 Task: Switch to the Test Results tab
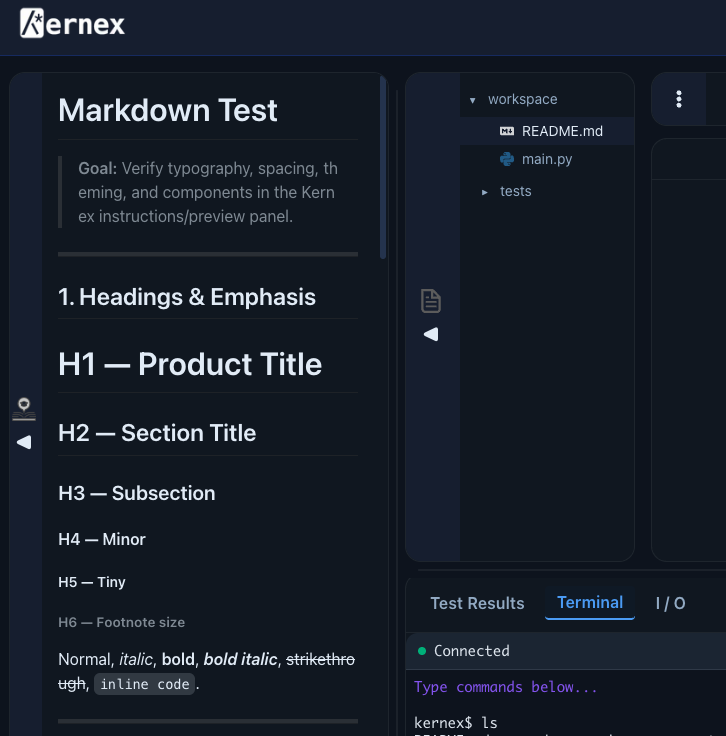click(477, 603)
